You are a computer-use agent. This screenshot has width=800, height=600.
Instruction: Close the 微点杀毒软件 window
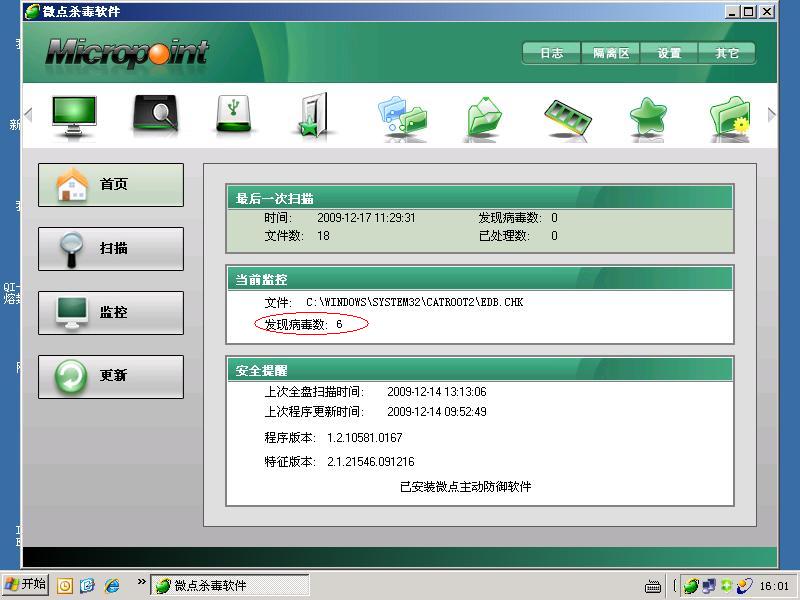767,11
